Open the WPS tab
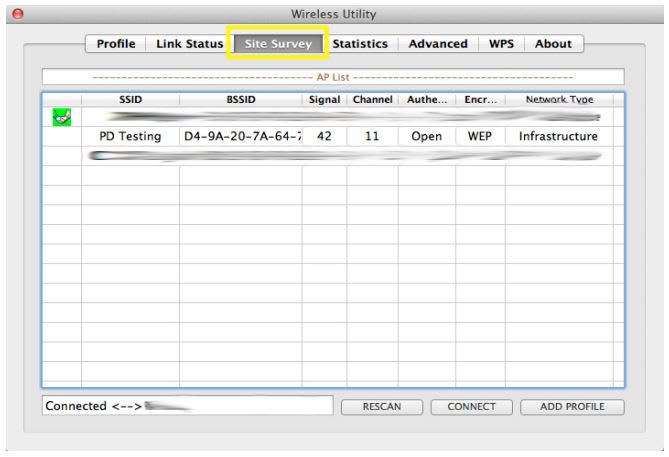Screen dimensions: 669x457 503,44
